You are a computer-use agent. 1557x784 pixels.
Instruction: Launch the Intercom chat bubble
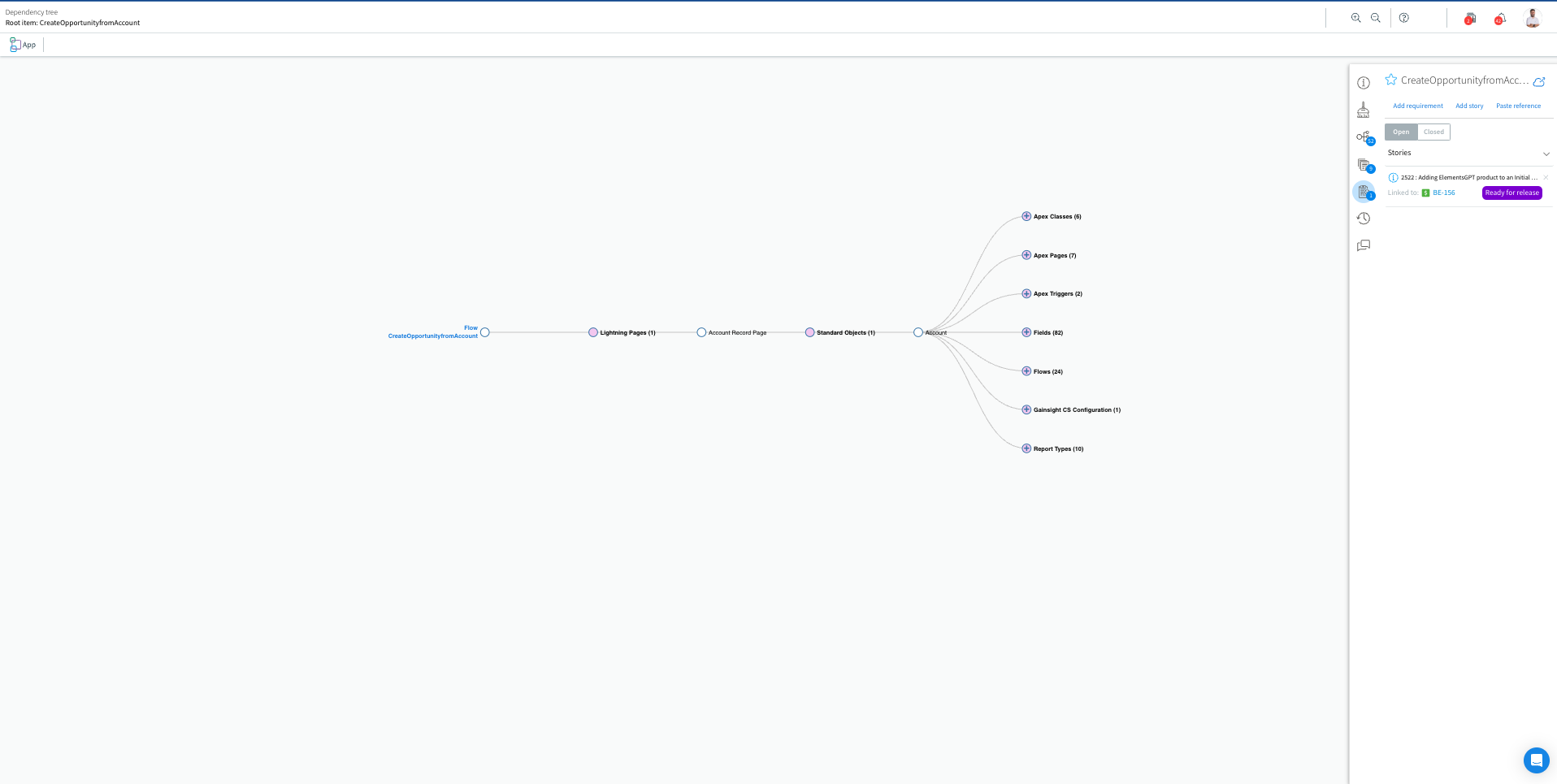tap(1536, 760)
